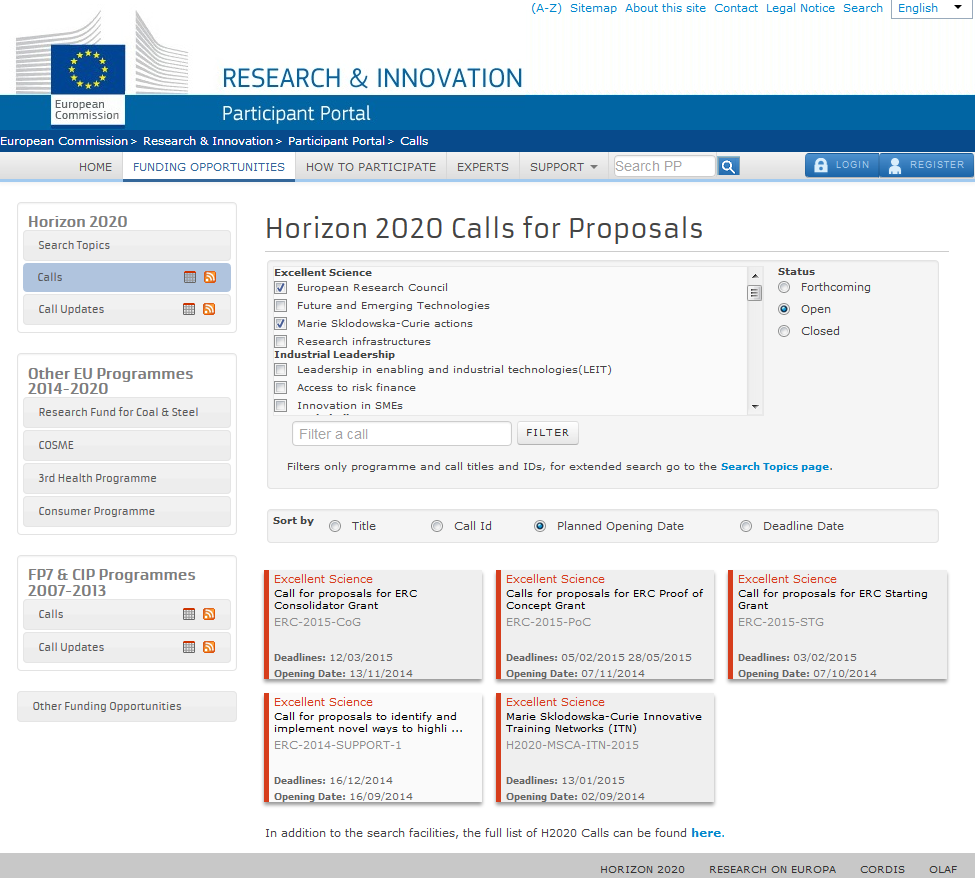Screen dimensions: 975x878
Task: Open the Horizon 2020 Call Updates calendar icon
Action: click(189, 309)
